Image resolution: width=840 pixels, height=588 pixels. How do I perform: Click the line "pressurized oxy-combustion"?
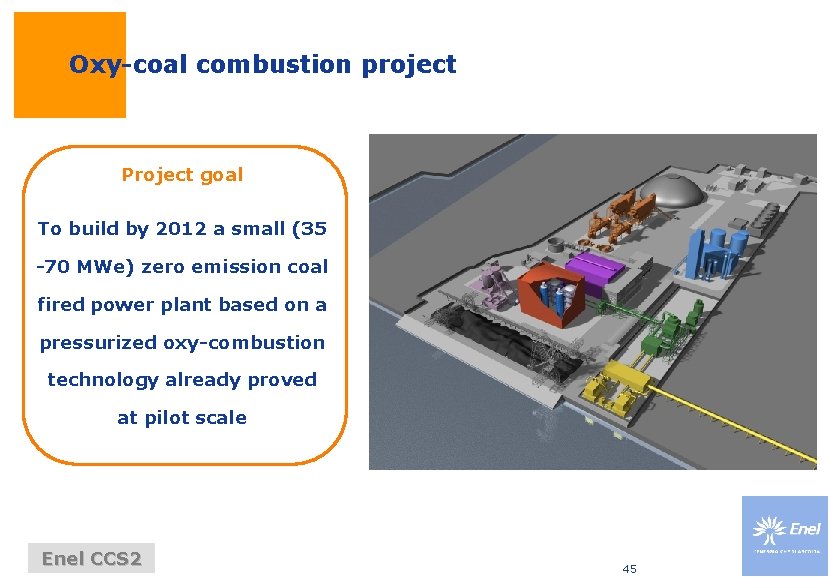pyautogui.click(x=182, y=342)
